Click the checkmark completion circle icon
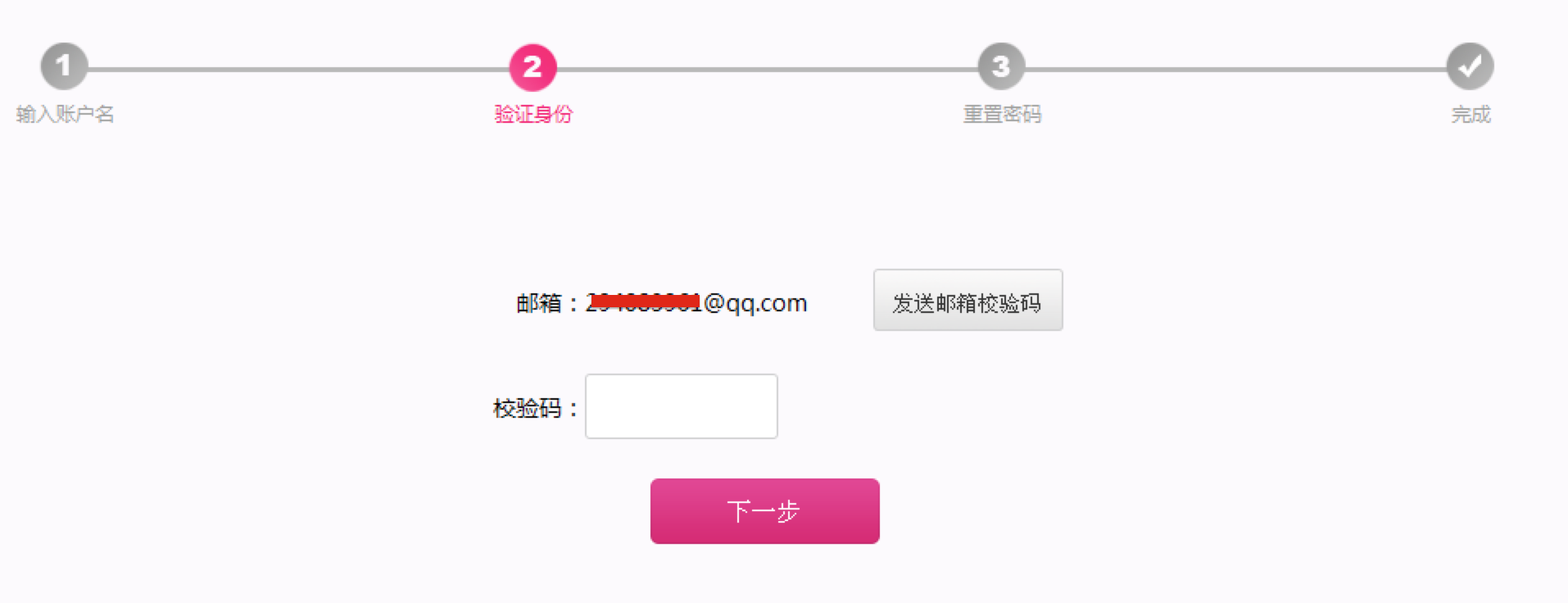Screen dimensions: 1568x603 pos(1470,66)
